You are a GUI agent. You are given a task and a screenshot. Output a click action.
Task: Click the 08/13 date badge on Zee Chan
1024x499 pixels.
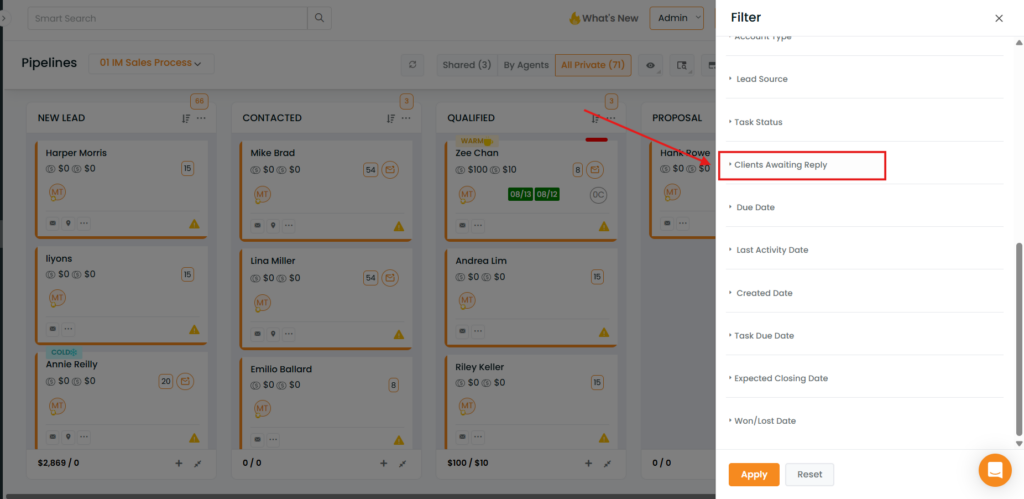point(520,194)
